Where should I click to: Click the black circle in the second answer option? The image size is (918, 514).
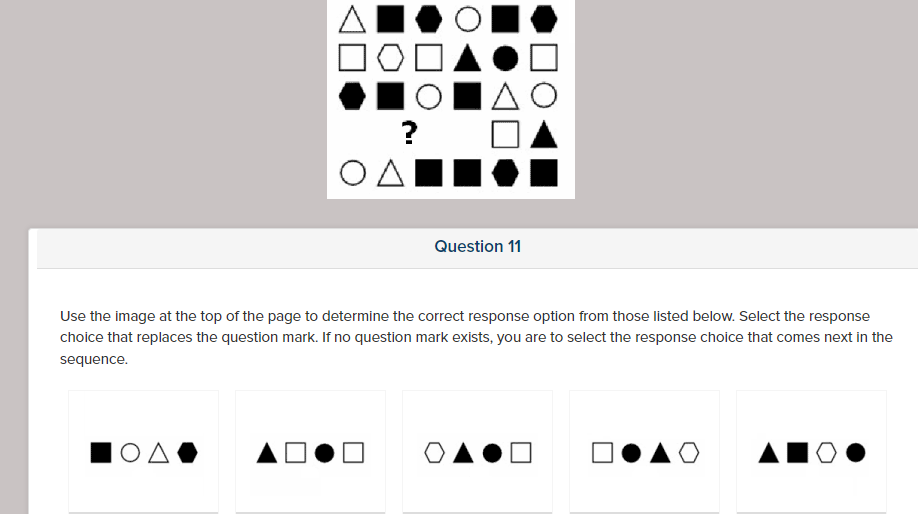click(324, 453)
